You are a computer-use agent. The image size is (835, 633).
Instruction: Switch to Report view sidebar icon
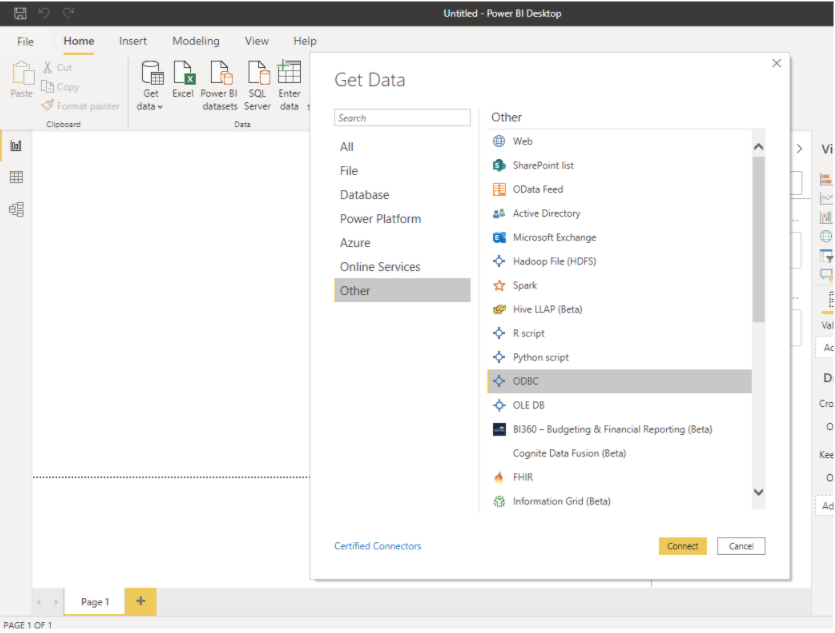(x=16, y=145)
